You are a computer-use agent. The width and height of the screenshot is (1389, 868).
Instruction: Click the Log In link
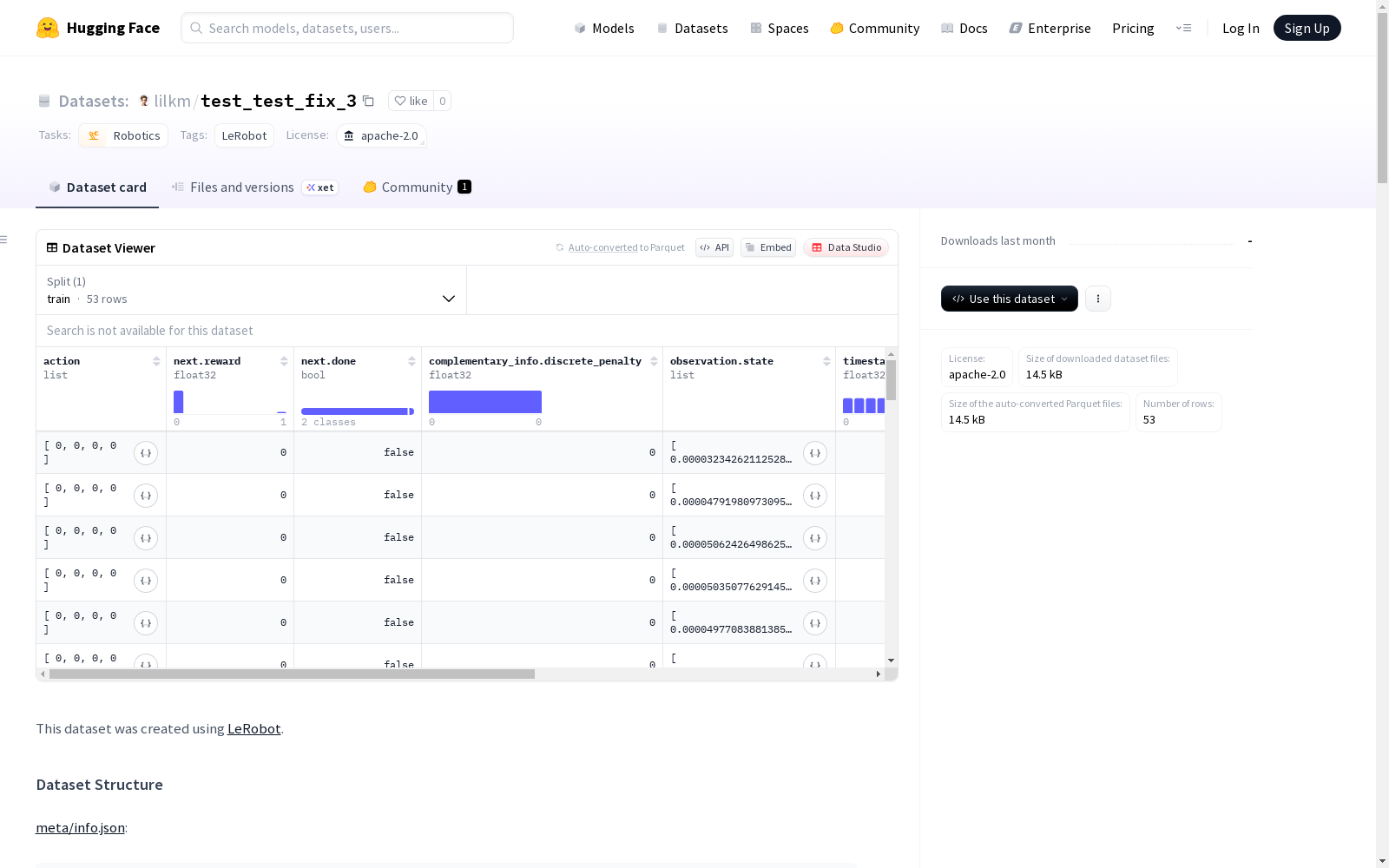point(1241,28)
